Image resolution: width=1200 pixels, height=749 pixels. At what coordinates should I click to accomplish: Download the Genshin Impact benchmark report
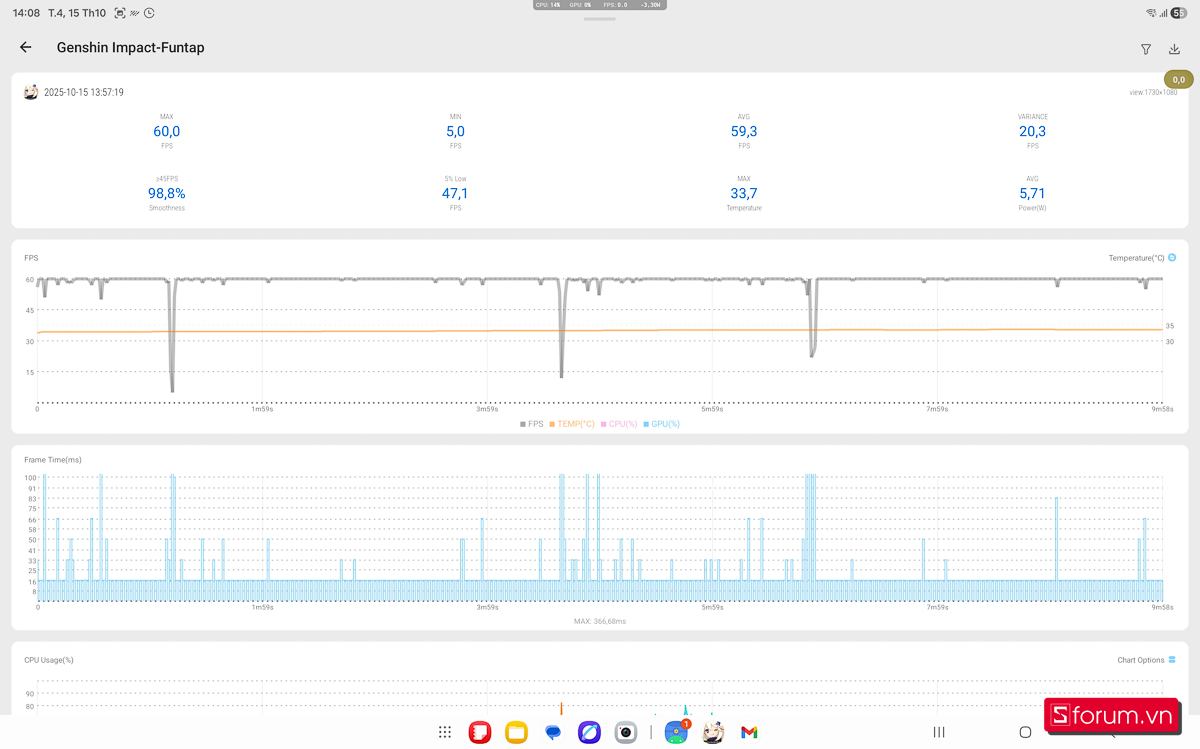(1174, 49)
